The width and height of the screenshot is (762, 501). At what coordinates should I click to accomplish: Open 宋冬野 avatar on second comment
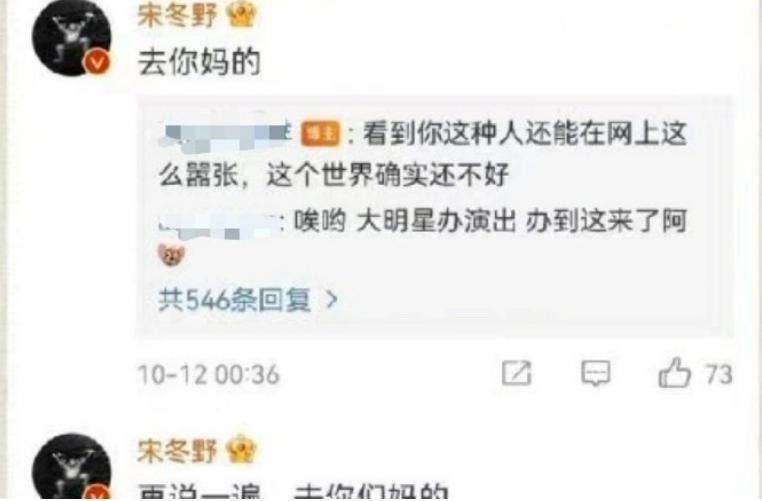72,467
